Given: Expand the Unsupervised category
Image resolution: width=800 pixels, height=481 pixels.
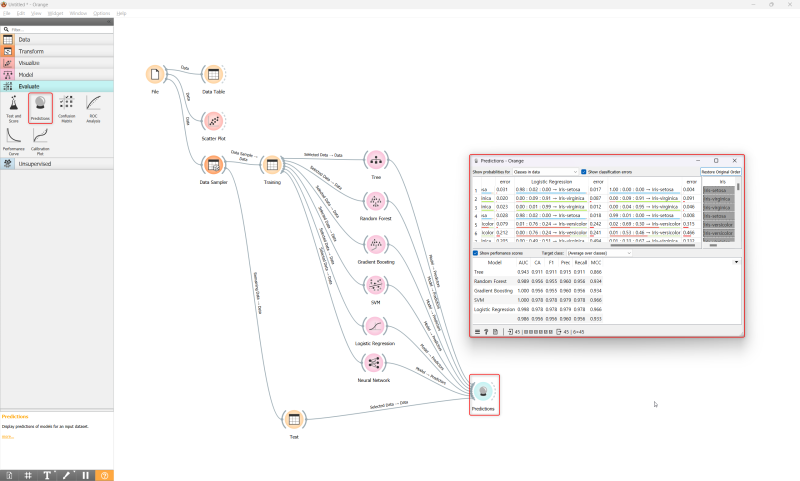Looking at the screenshot, I should click(57, 164).
